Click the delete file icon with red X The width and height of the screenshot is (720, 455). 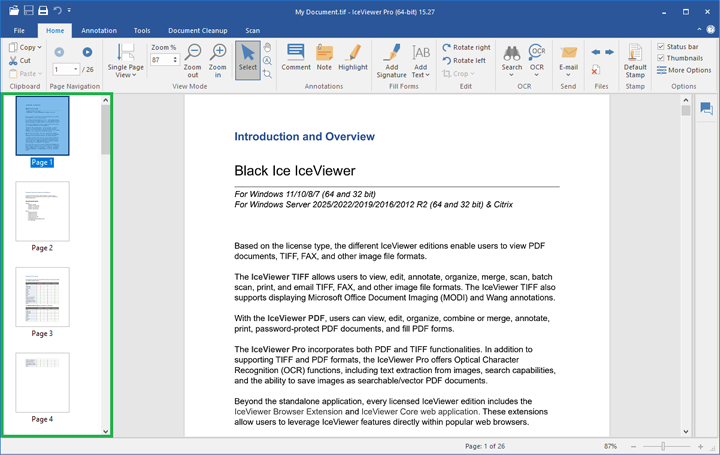(595, 70)
